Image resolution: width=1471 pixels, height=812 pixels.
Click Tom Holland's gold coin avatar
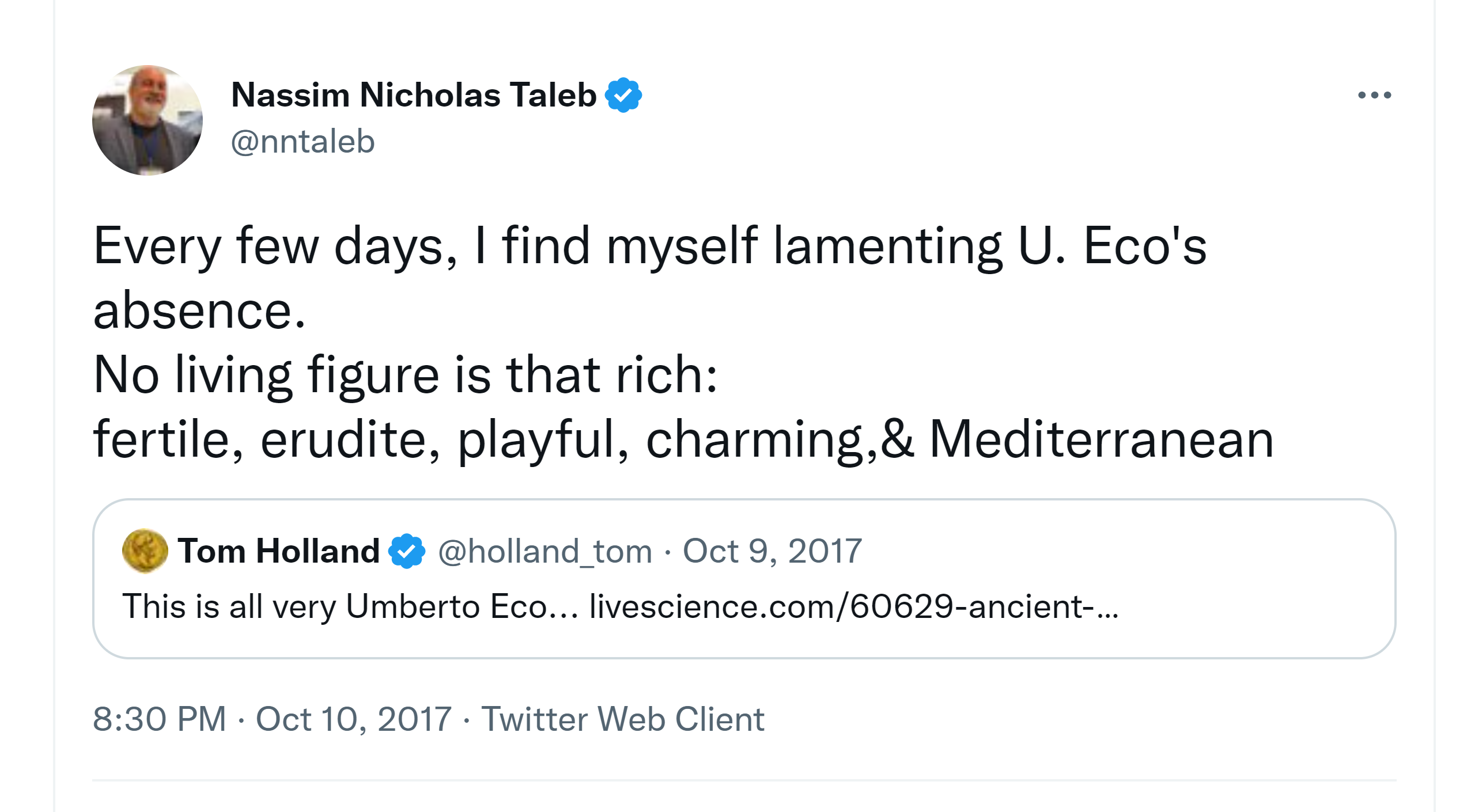click(145, 551)
